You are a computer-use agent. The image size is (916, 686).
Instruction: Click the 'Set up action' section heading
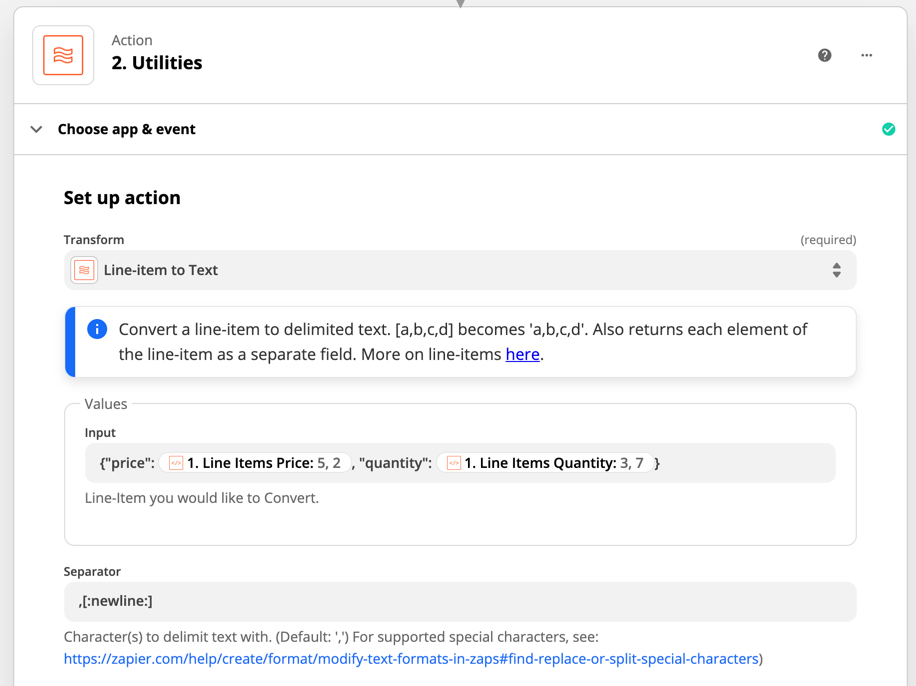click(122, 198)
